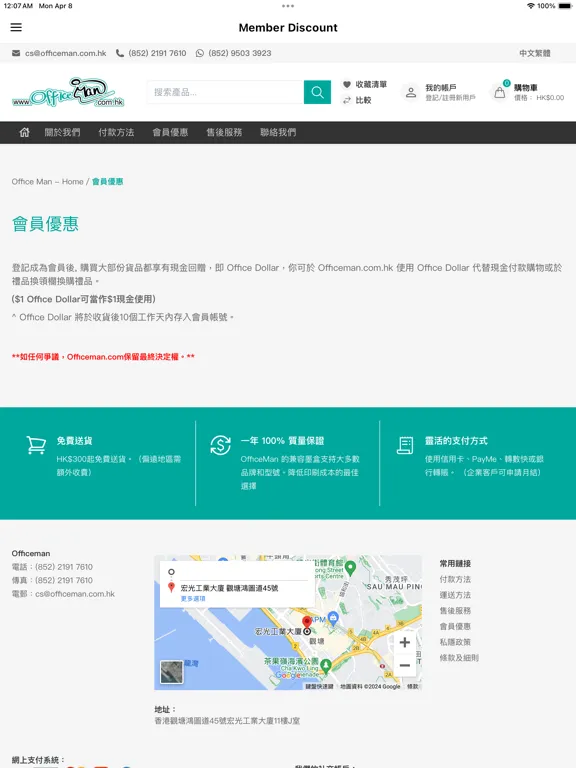Tap the phone handset icon
This screenshot has height=768, width=576.
point(120,53)
